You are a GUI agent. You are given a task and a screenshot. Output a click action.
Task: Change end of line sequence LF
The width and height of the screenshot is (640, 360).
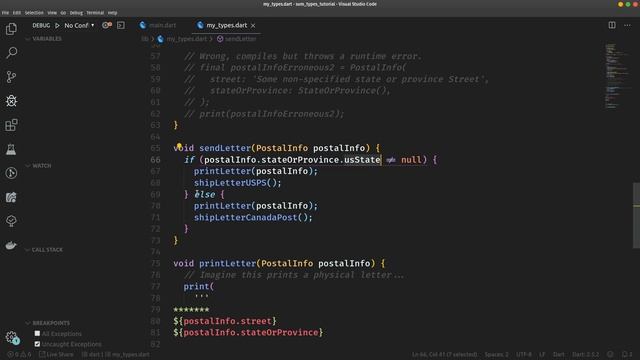pos(542,354)
